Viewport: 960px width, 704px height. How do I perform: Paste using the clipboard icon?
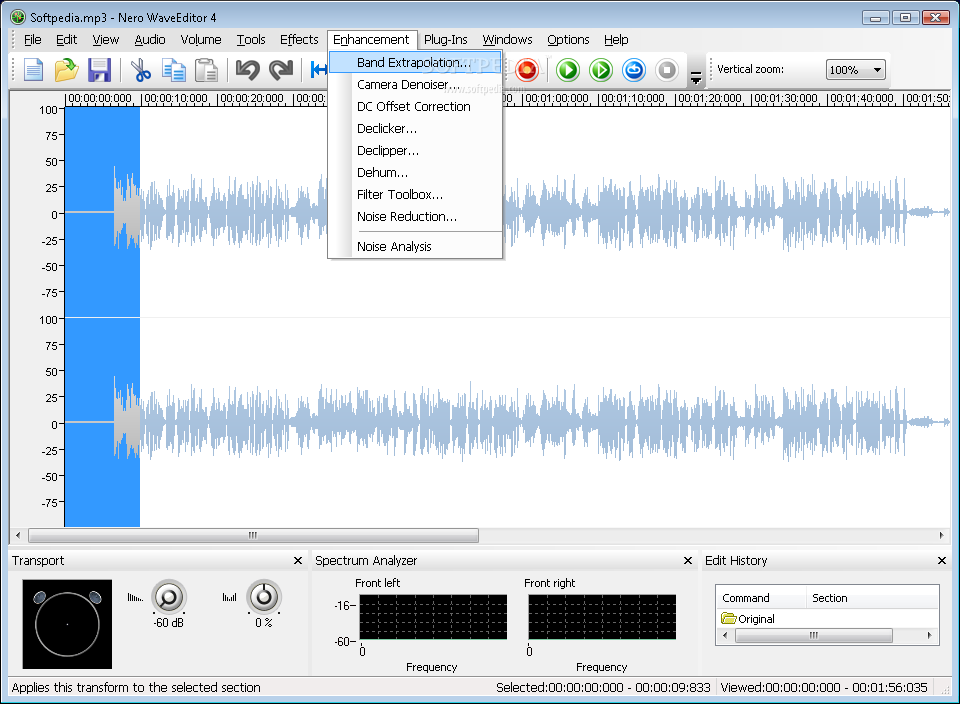pos(206,70)
